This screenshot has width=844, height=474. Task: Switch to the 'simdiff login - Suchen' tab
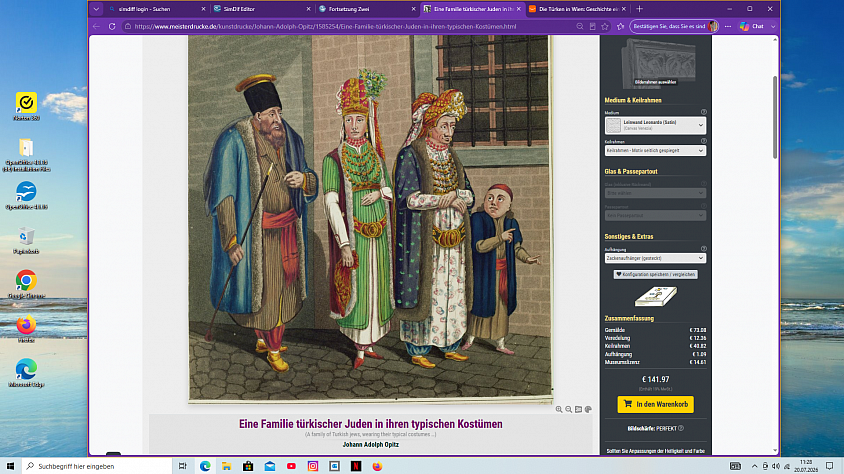point(156,9)
